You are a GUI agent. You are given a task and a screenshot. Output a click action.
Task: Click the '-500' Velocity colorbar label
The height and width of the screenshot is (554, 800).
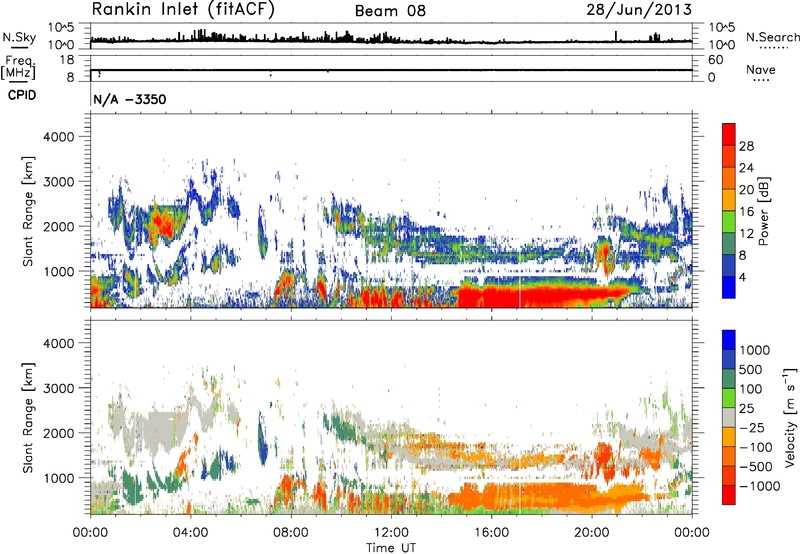coord(756,466)
